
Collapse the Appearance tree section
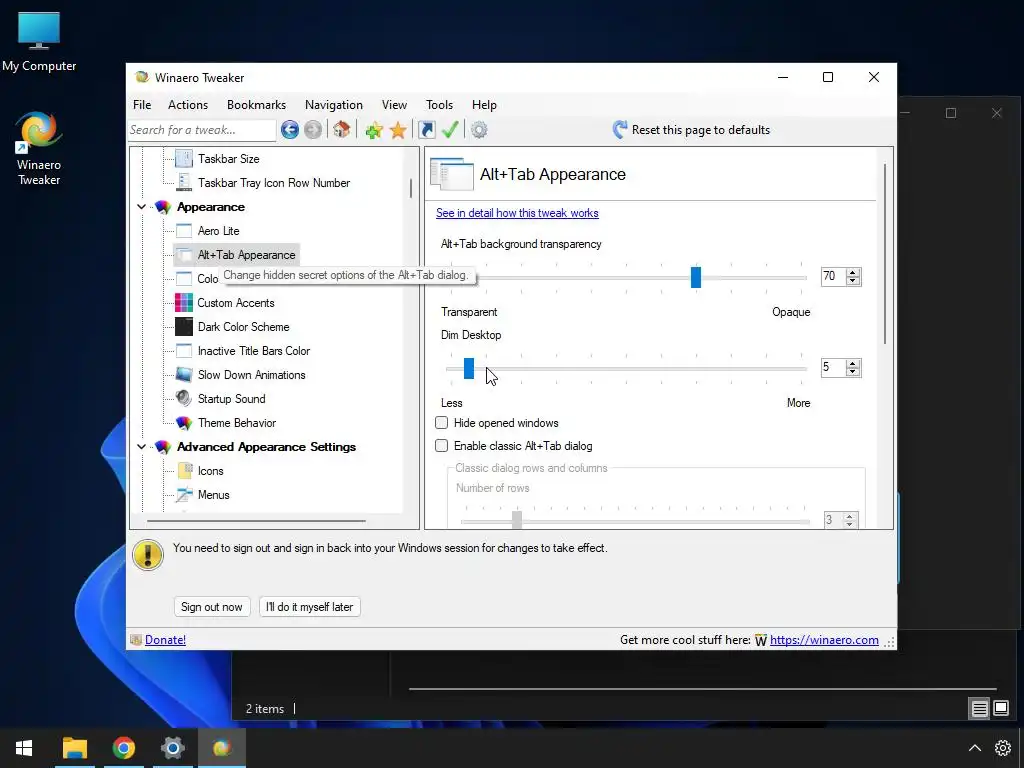pos(142,207)
